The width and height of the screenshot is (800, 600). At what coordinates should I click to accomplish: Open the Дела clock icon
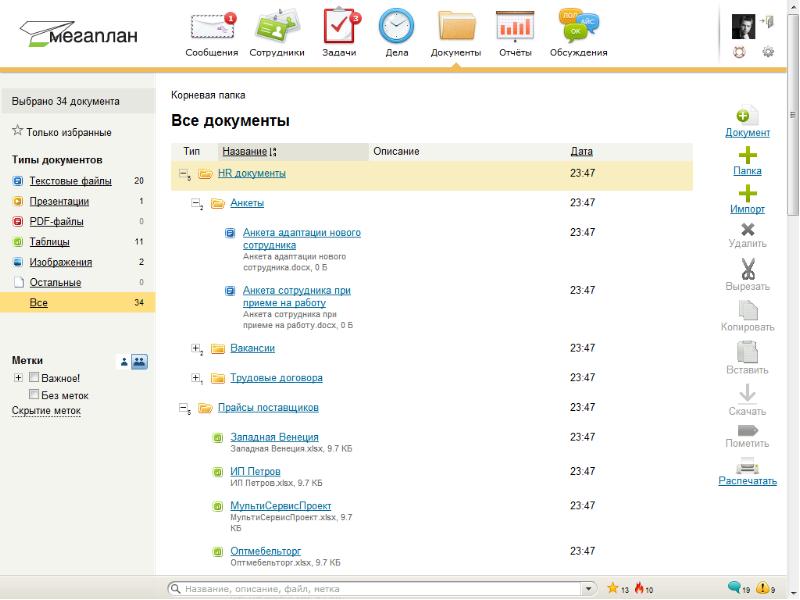click(x=396, y=26)
